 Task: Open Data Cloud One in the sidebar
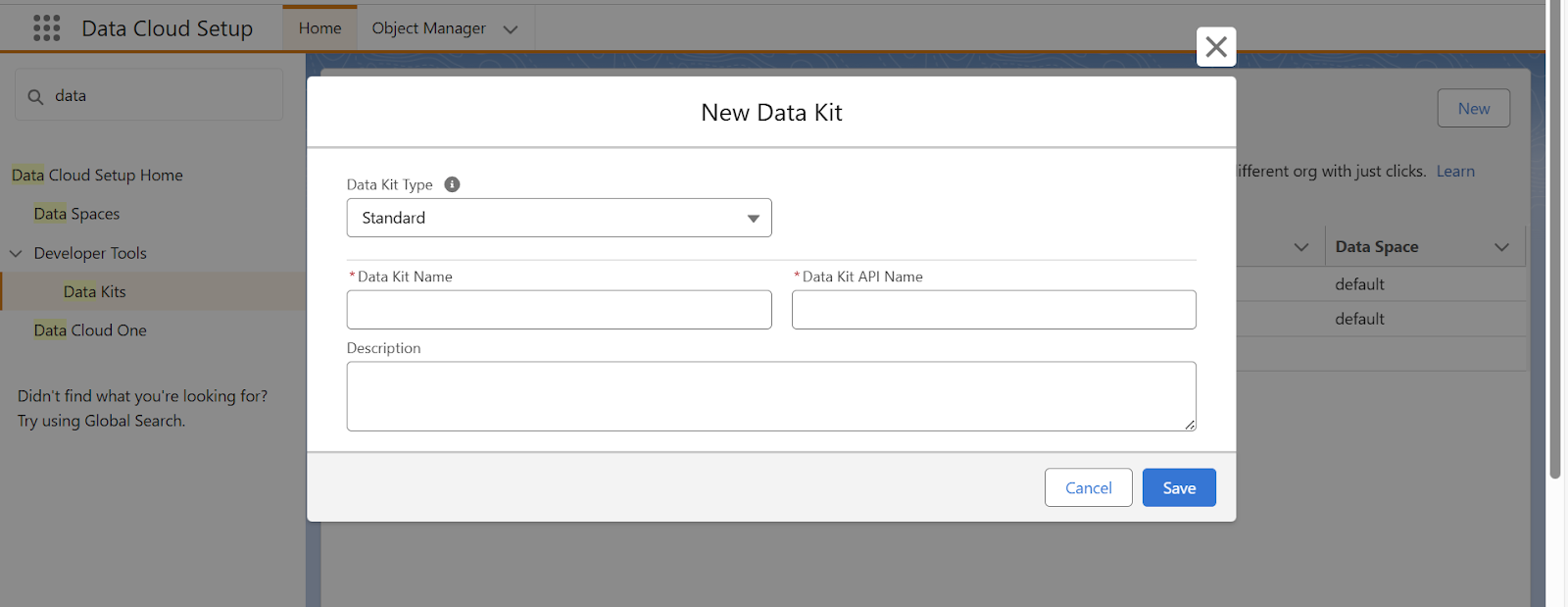pyautogui.click(x=90, y=330)
